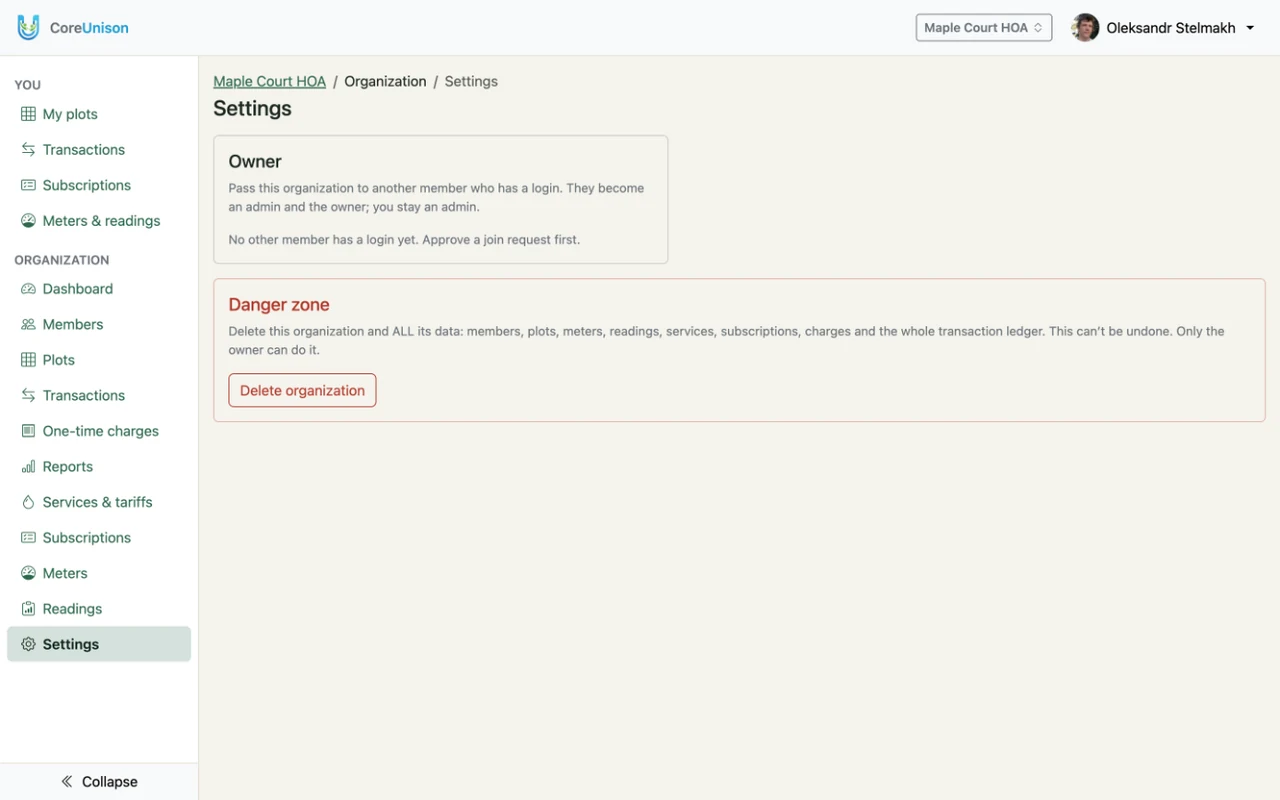
Task: Click the Settings breadcrumb text
Action: tap(471, 81)
